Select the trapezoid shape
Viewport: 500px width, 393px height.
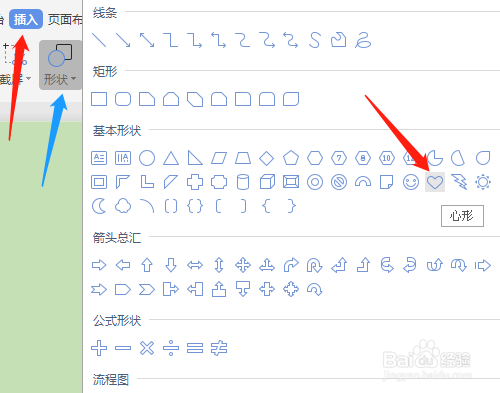pyautogui.click(x=243, y=158)
